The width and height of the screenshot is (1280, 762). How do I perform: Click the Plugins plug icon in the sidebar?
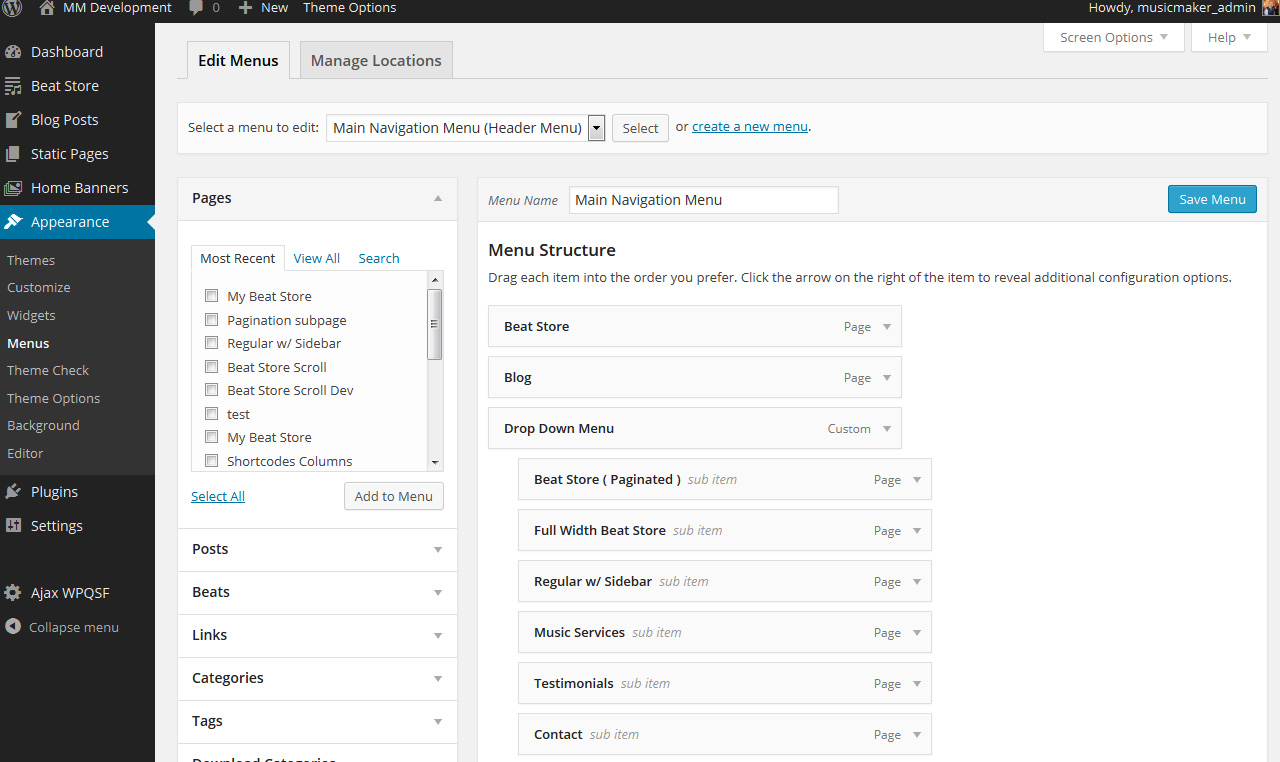click(x=13, y=492)
